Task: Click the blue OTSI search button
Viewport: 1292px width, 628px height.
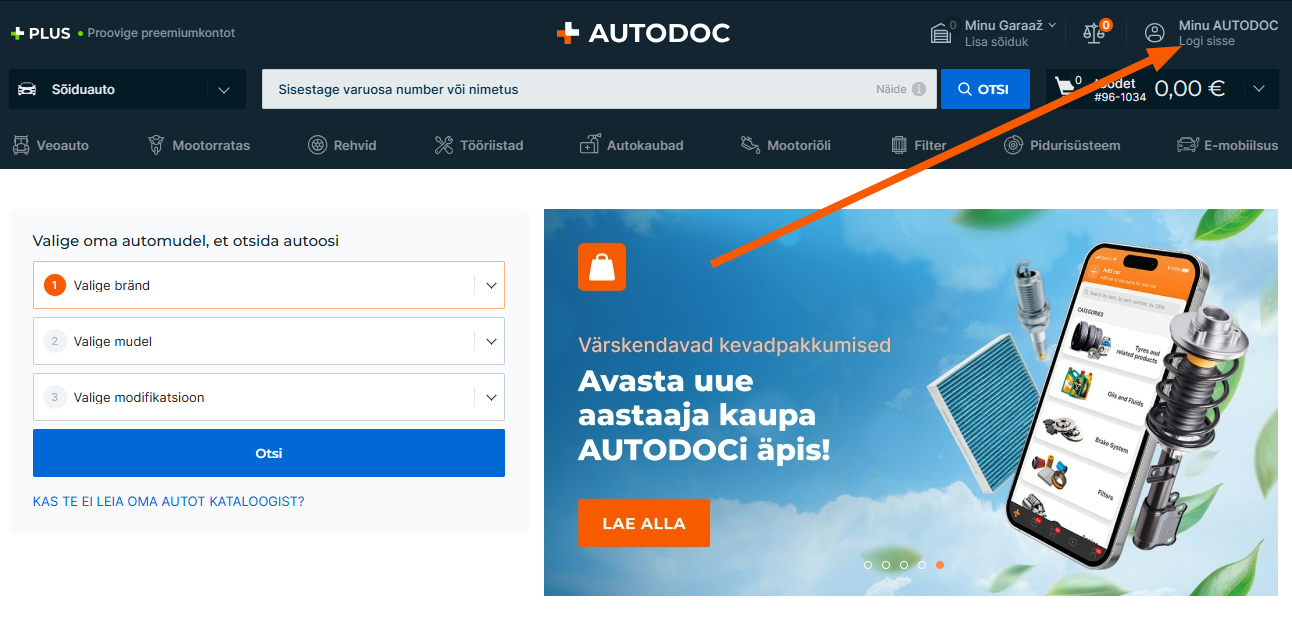Action: [x=985, y=89]
